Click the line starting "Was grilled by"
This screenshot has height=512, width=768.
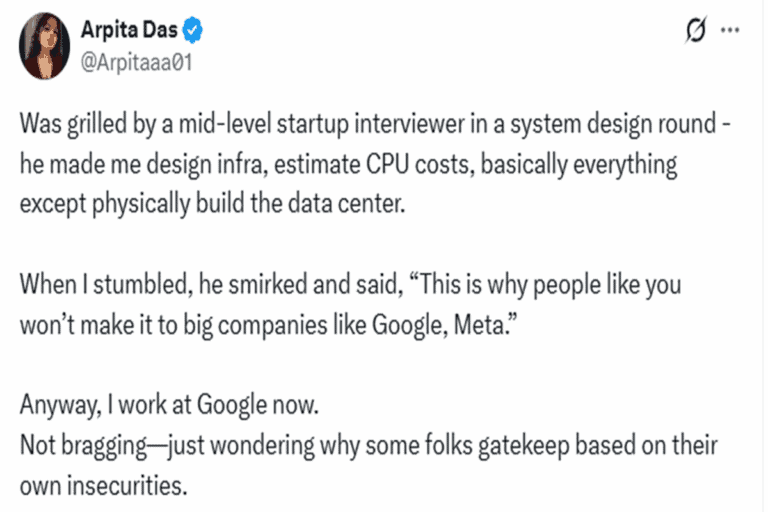pos(375,124)
